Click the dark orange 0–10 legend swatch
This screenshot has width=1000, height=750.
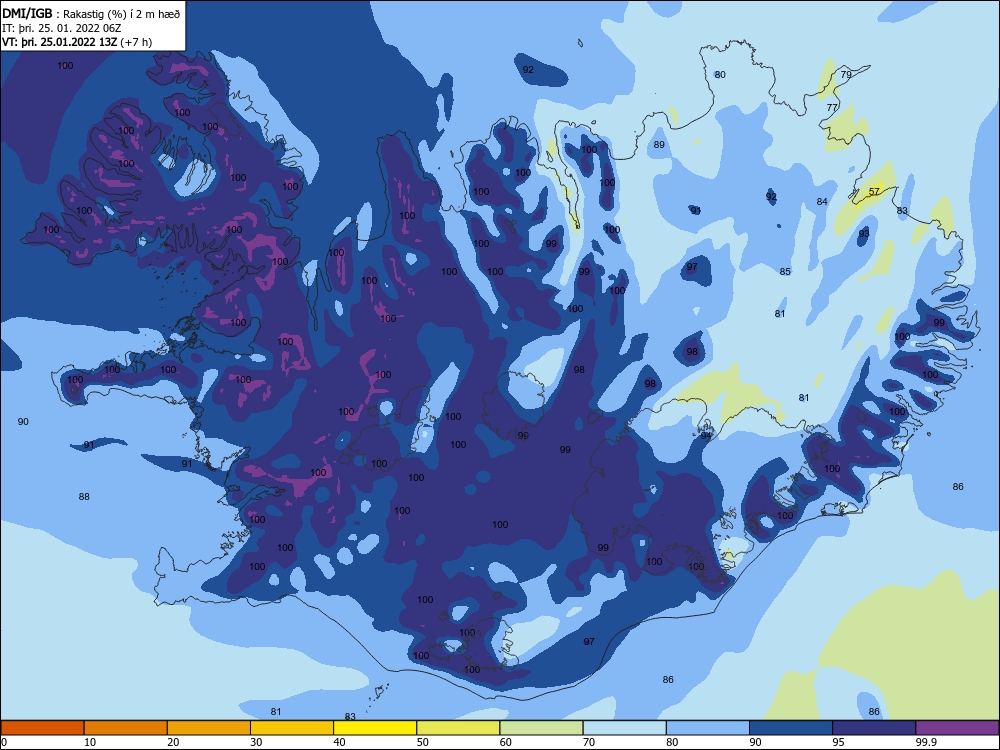tap(42, 728)
